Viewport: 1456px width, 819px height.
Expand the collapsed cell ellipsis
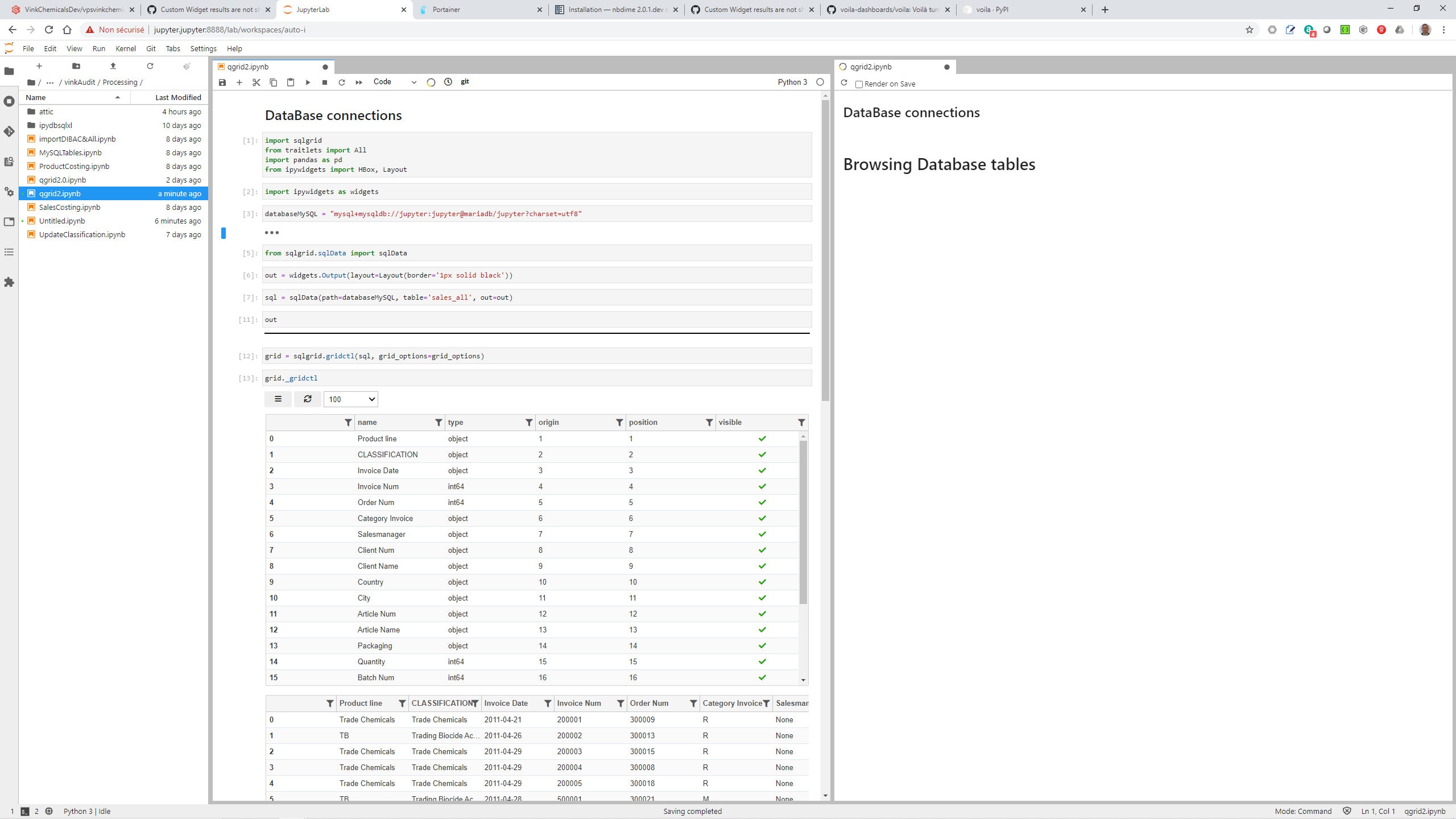click(272, 233)
